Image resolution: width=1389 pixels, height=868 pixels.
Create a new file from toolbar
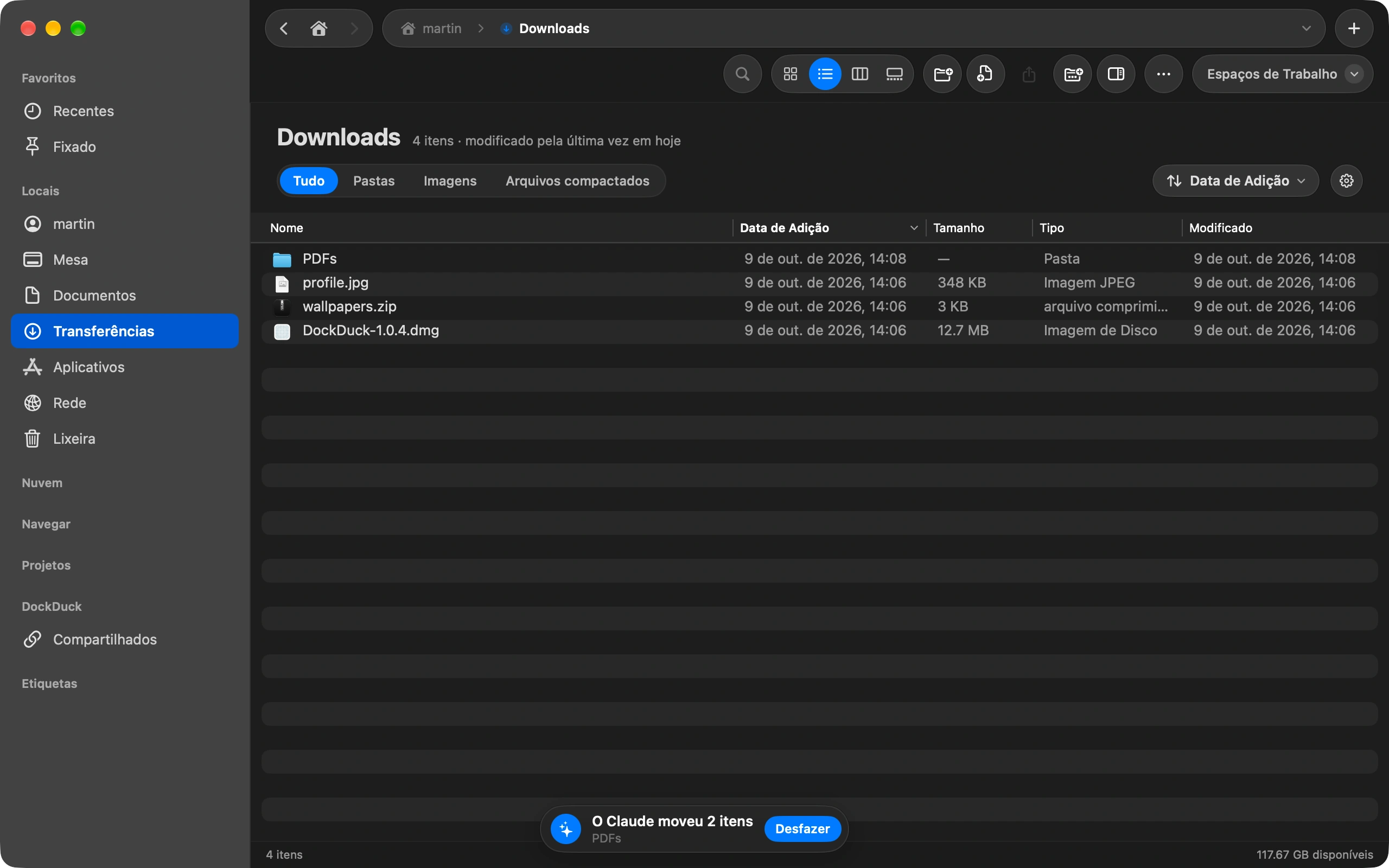click(985, 74)
